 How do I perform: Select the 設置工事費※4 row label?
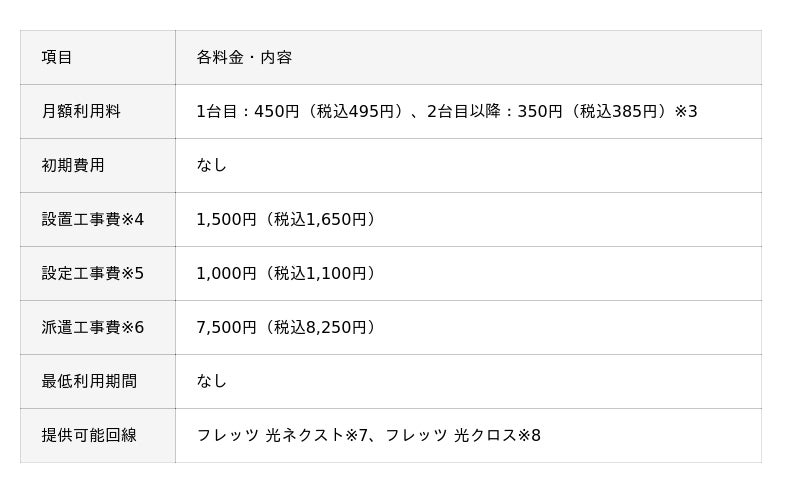tap(93, 220)
